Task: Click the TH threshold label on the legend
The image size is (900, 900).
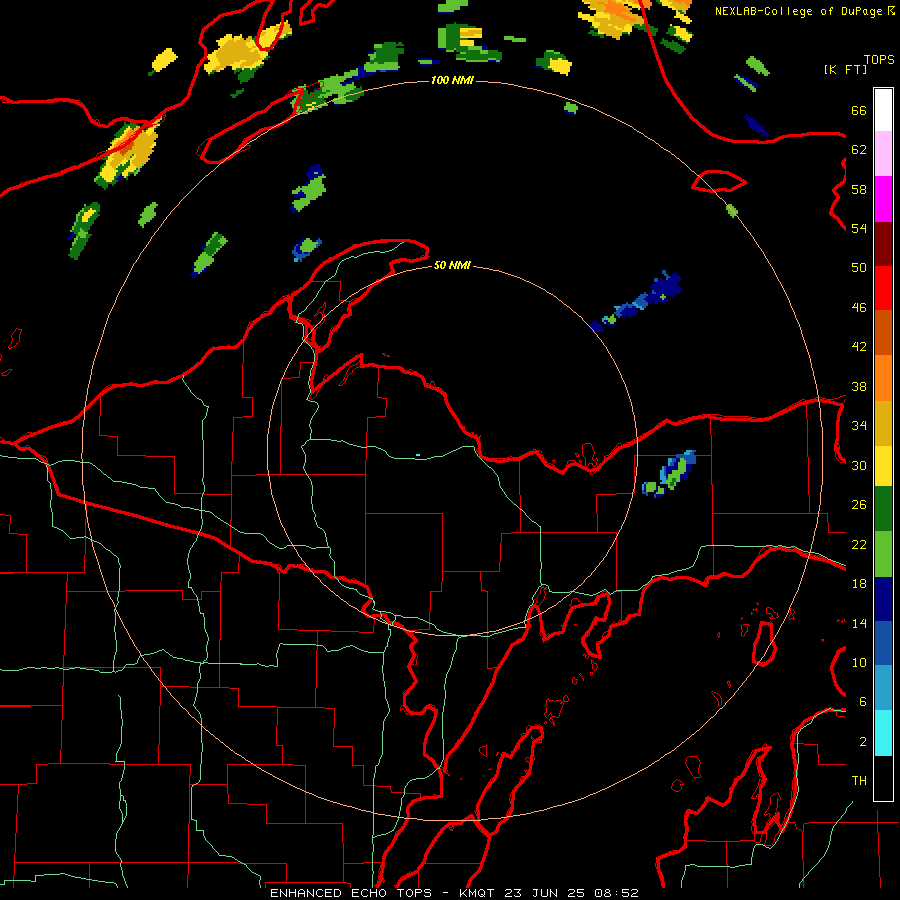Action: click(859, 781)
